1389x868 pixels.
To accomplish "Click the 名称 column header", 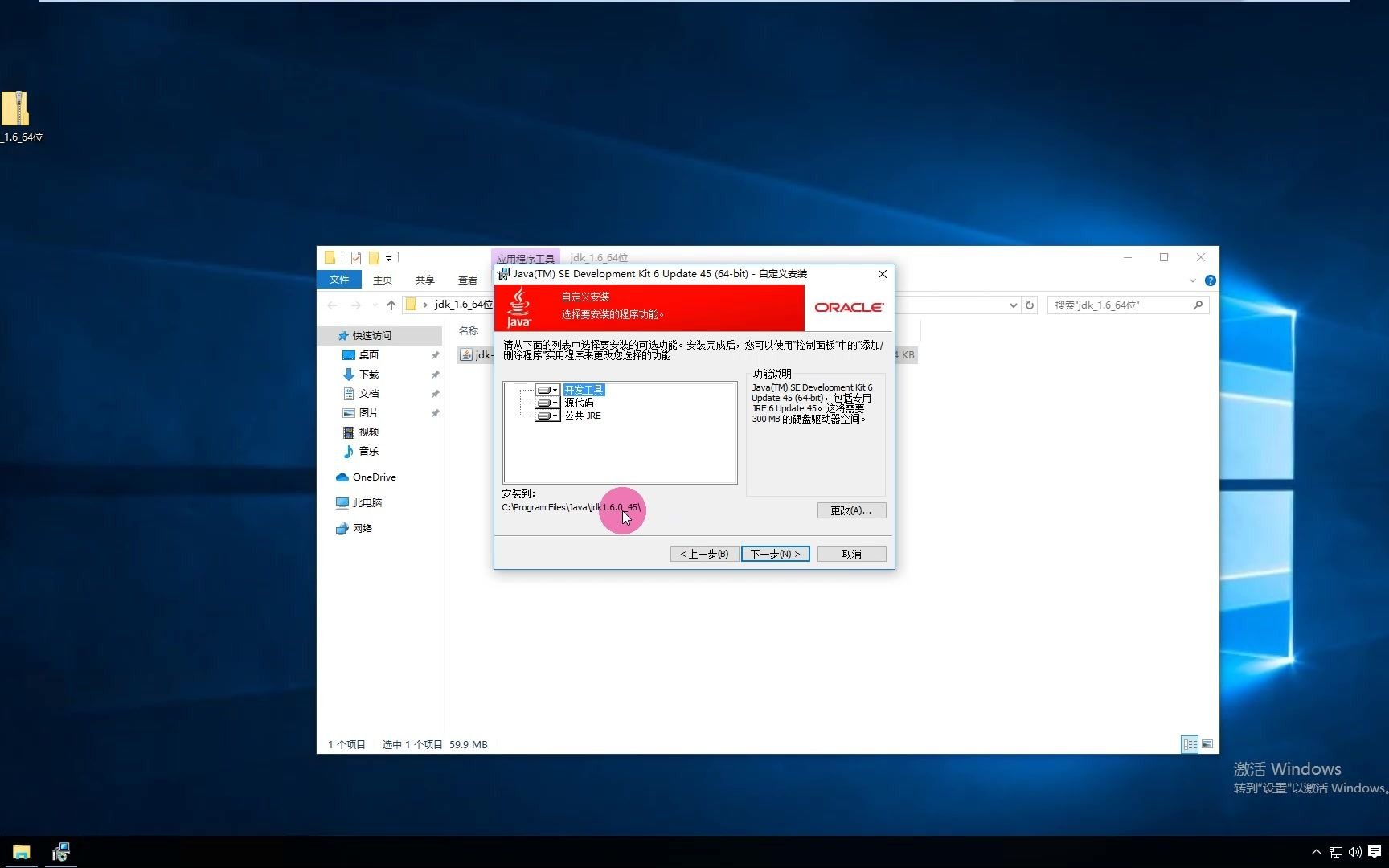I will [469, 330].
